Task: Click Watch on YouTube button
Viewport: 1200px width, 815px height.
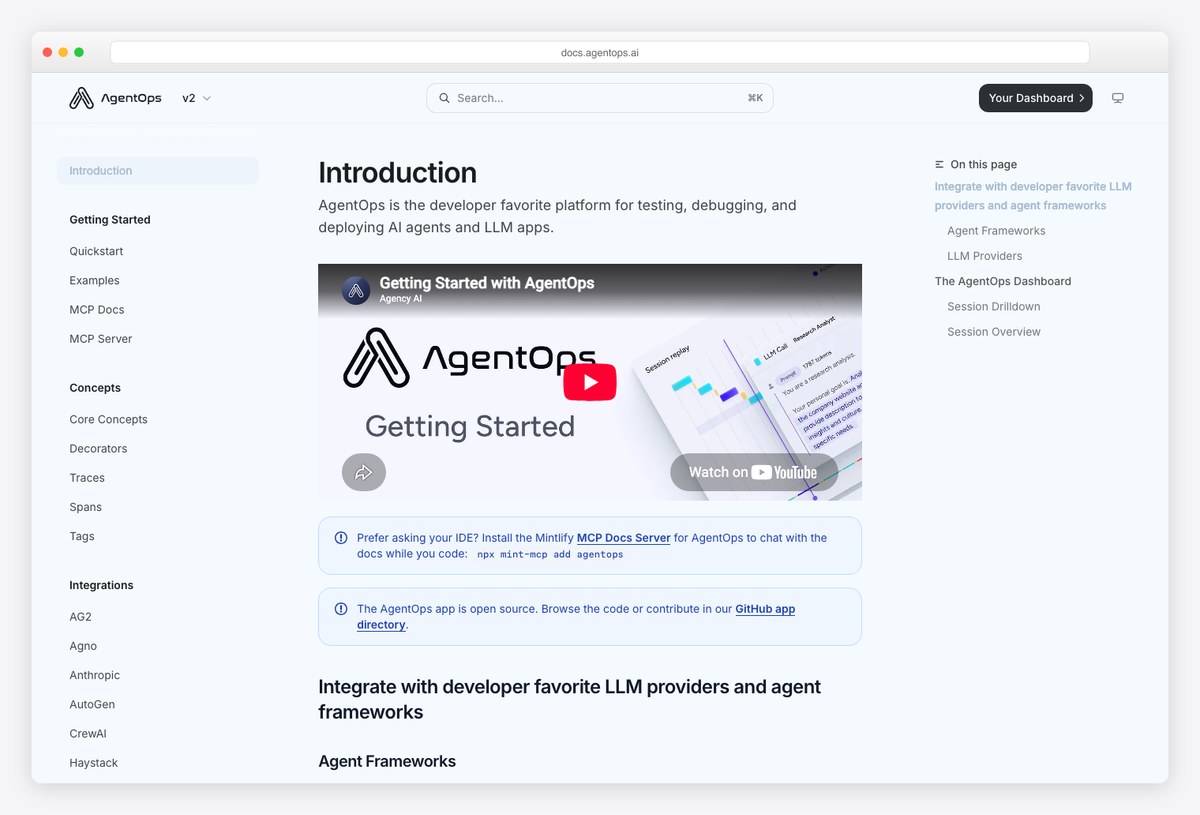Action: [x=754, y=472]
